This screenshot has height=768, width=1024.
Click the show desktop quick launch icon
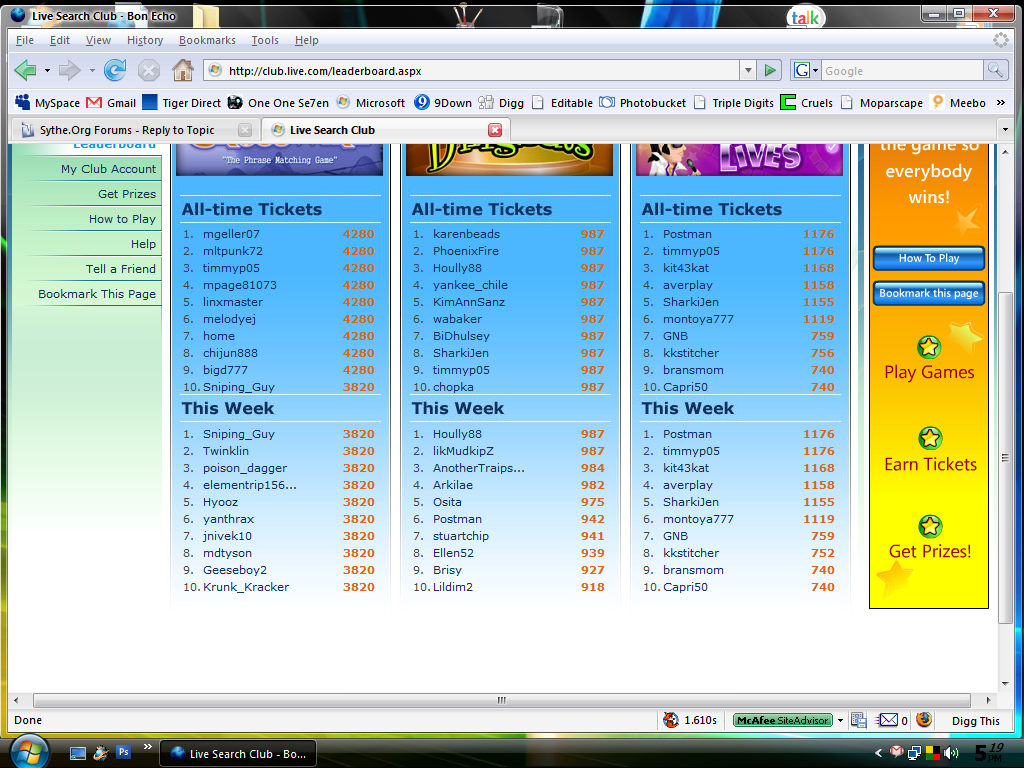[x=78, y=753]
